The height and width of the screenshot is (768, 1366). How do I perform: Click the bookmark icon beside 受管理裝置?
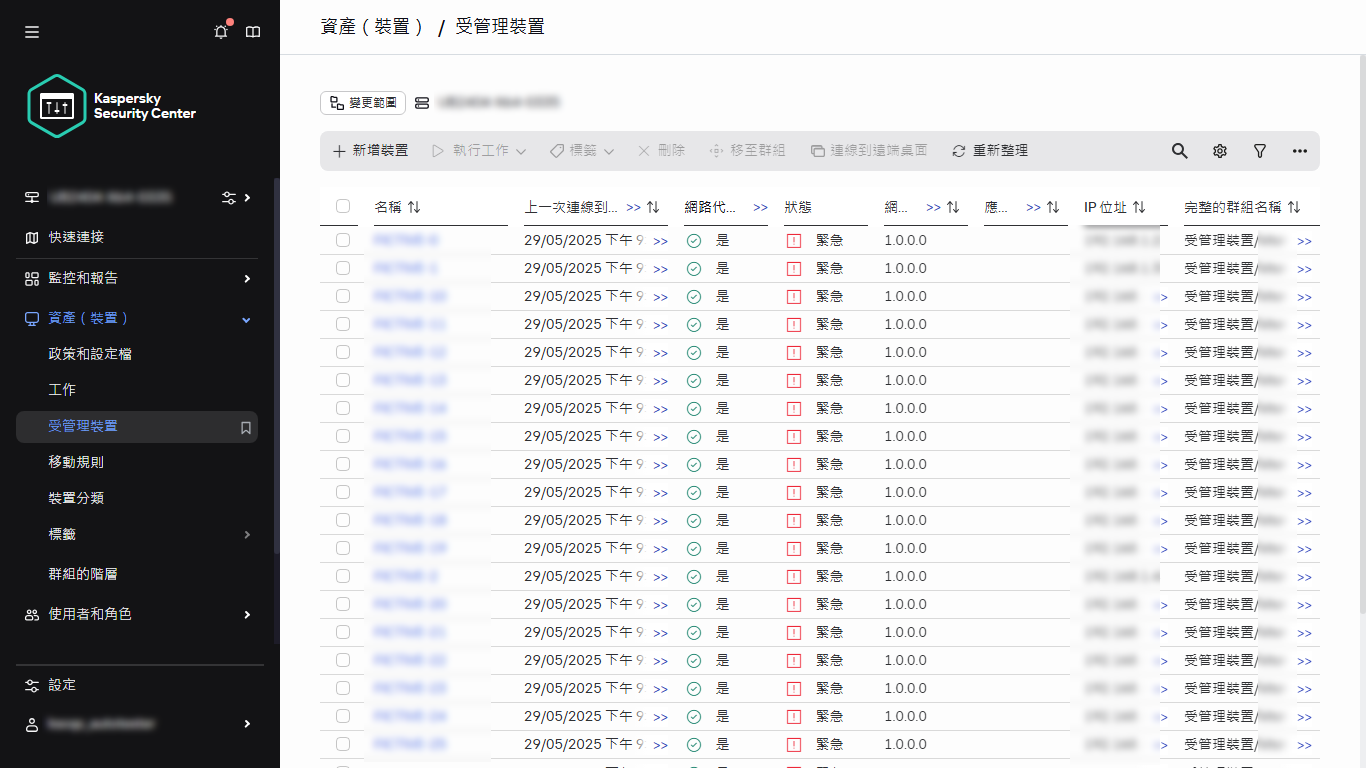pos(245,426)
